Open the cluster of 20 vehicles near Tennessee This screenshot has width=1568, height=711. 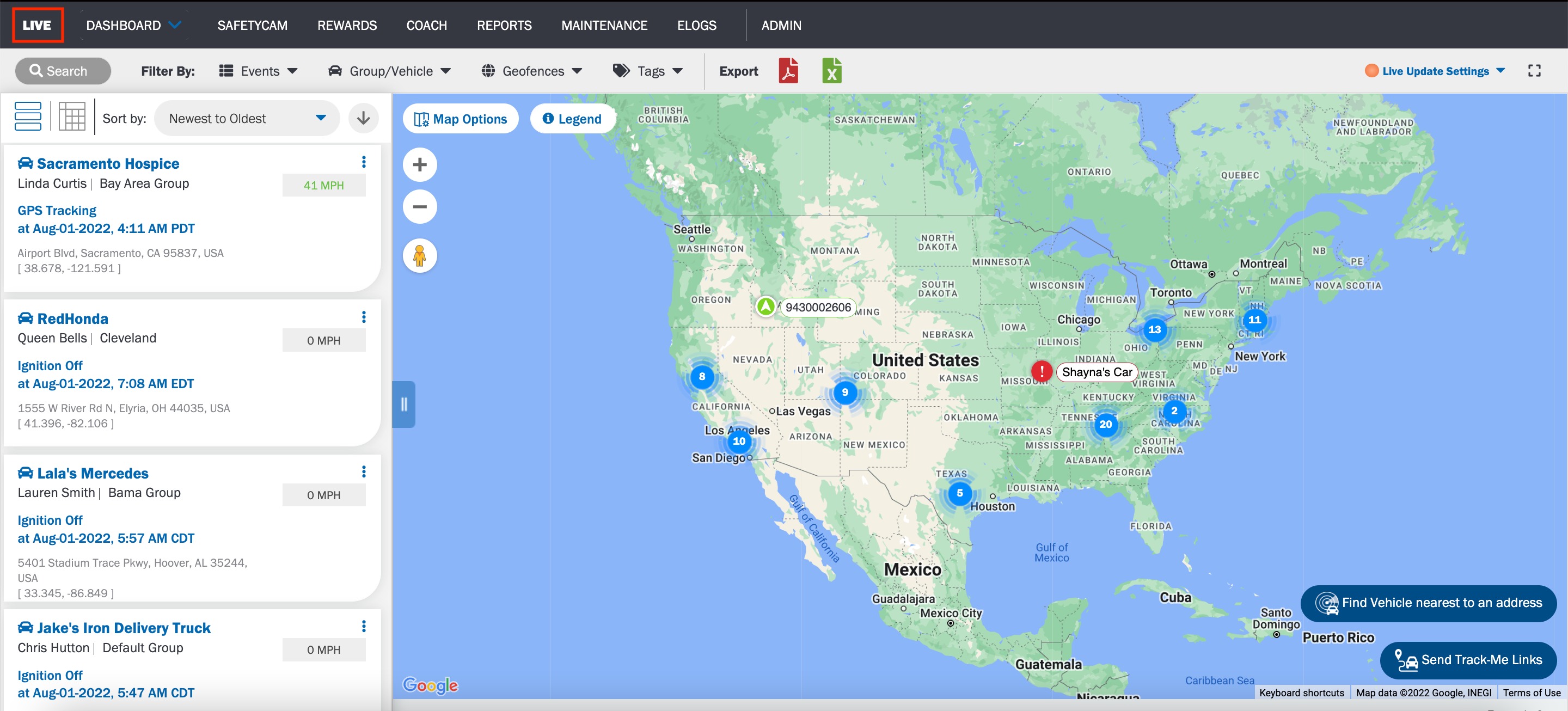1105,424
